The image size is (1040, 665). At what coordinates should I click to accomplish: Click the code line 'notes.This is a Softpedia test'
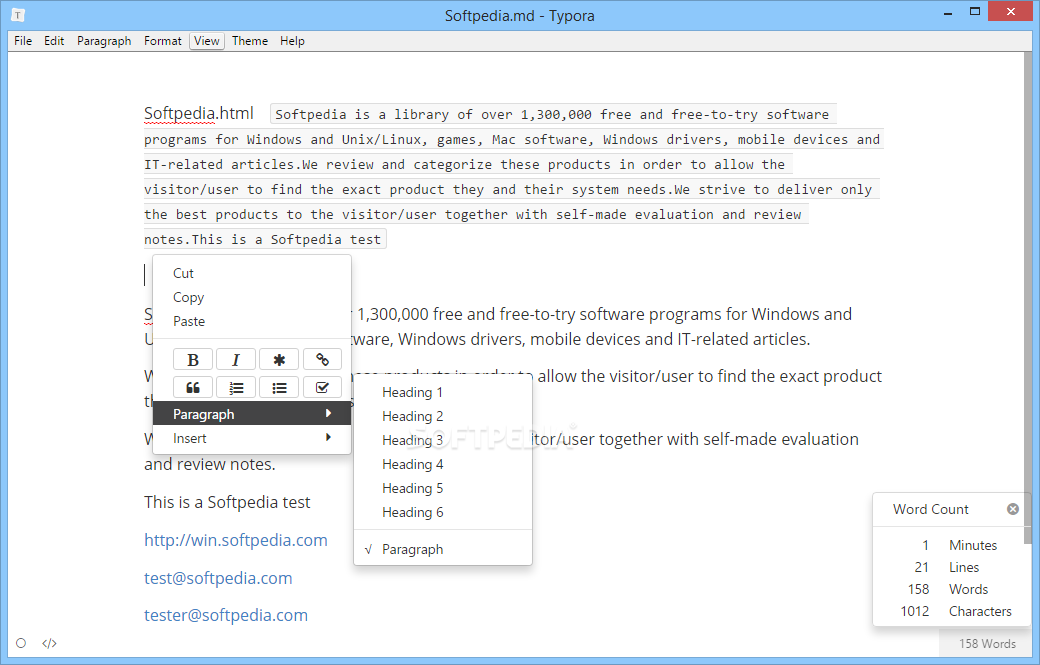click(263, 239)
